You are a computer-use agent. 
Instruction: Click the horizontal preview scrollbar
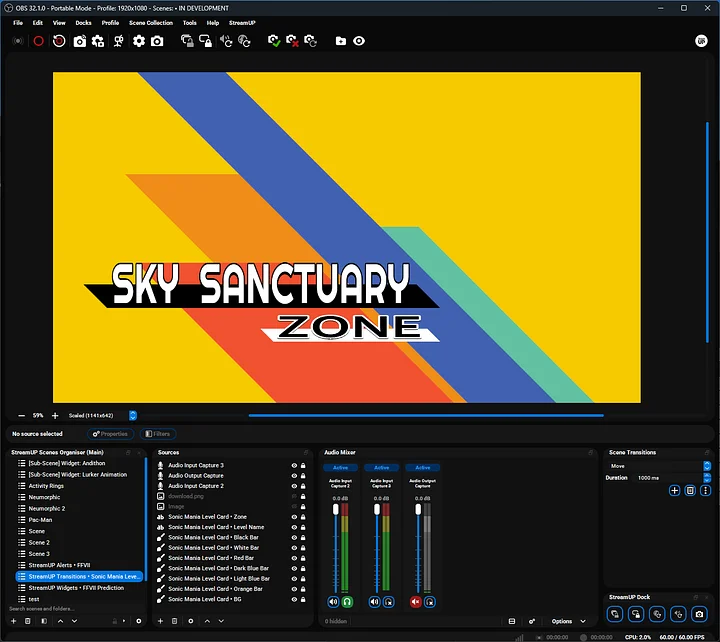tap(426, 416)
